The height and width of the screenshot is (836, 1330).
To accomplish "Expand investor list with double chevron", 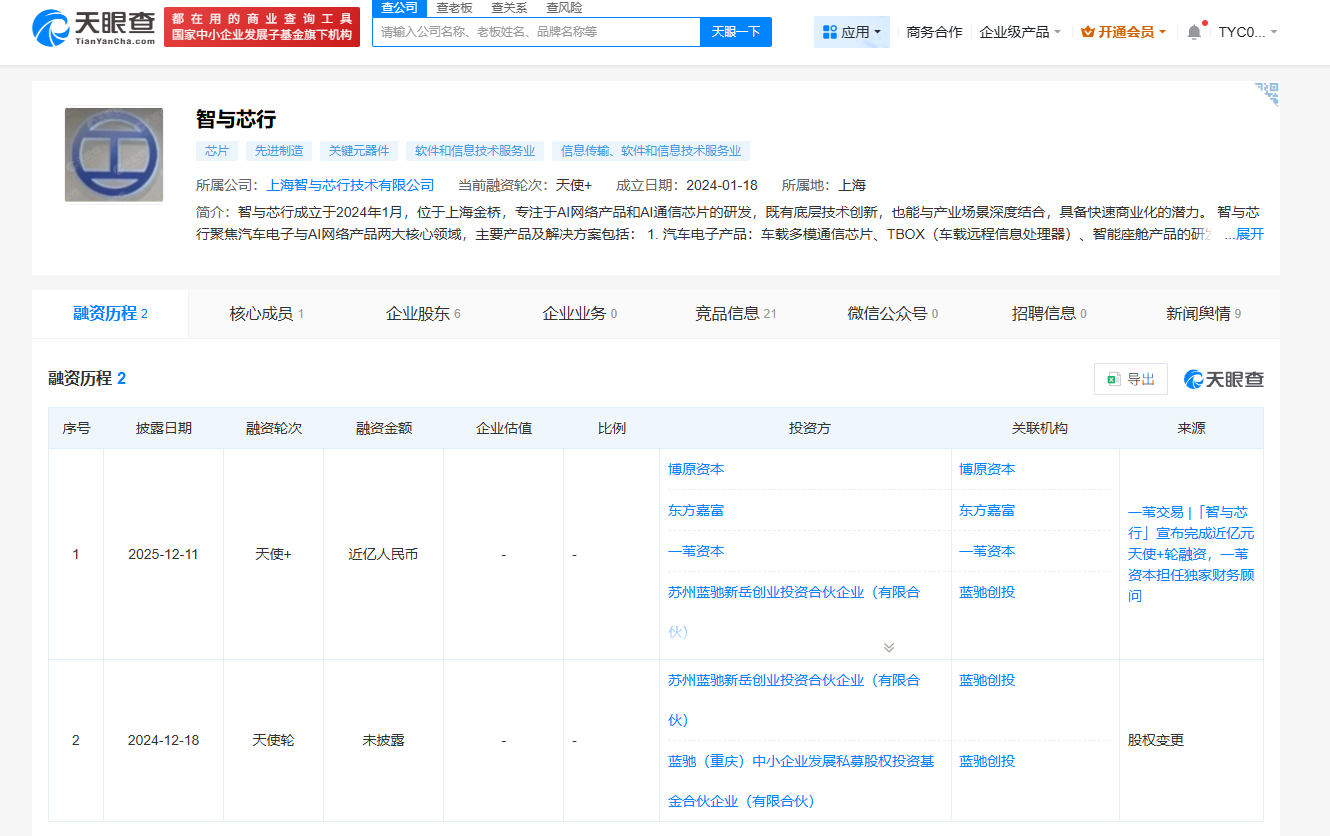I will (x=889, y=647).
